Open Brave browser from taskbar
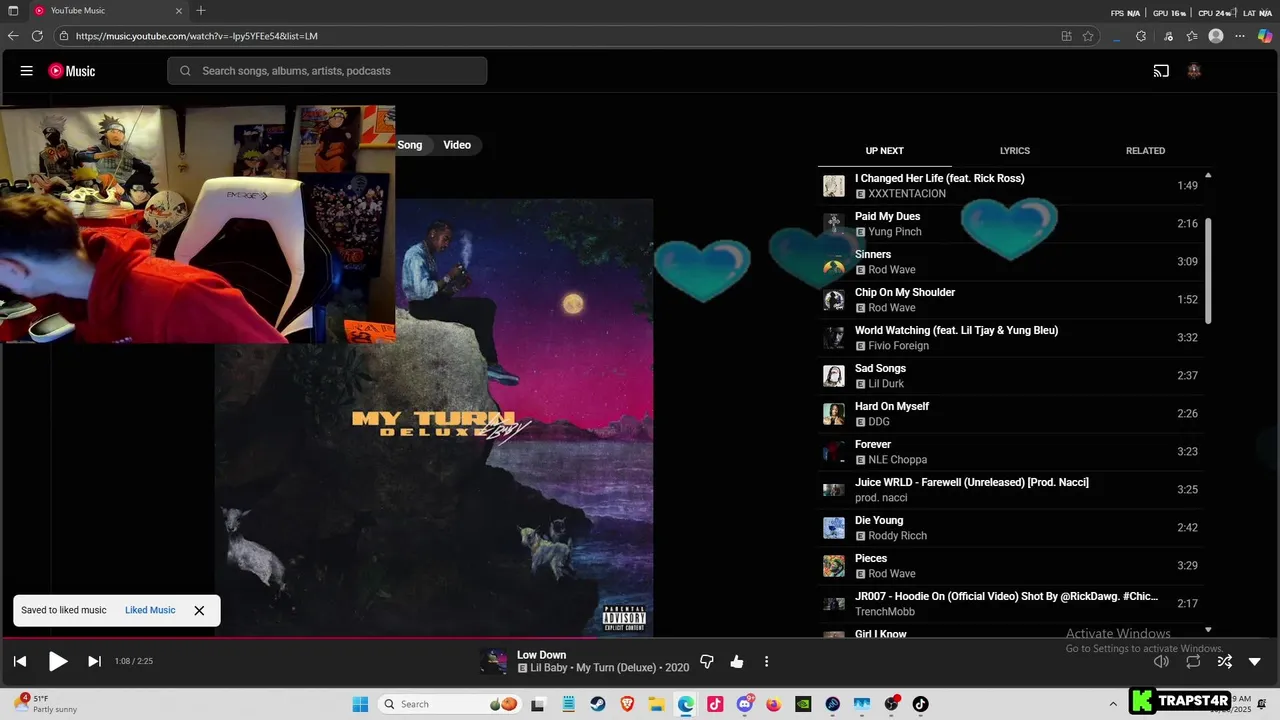Viewport: 1280px width, 720px height. click(627, 704)
